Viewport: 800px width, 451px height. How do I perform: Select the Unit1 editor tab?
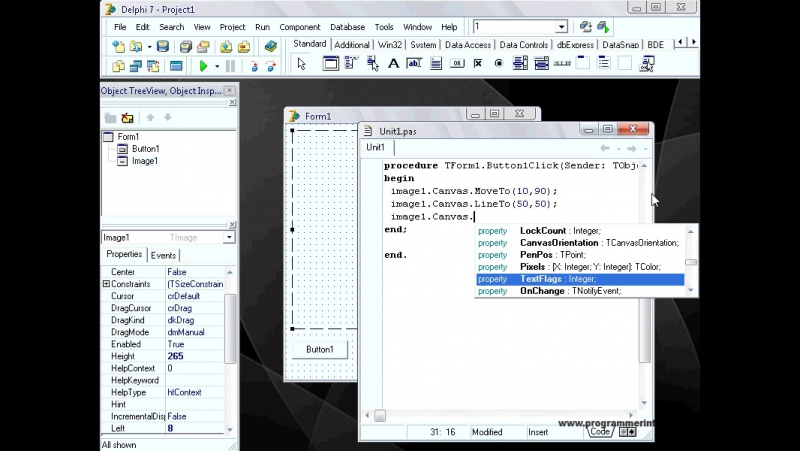coord(376,147)
